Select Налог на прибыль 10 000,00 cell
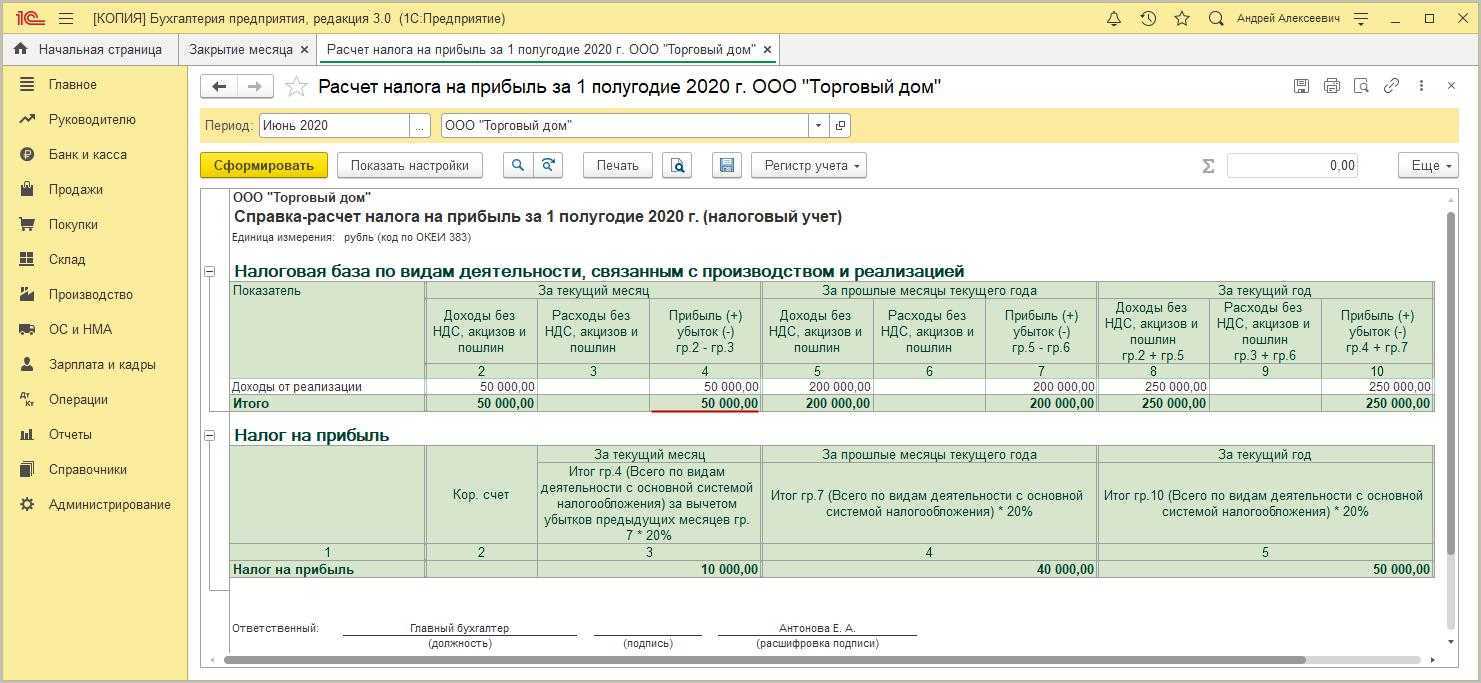The height and width of the screenshot is (683, 1481). 649,569
